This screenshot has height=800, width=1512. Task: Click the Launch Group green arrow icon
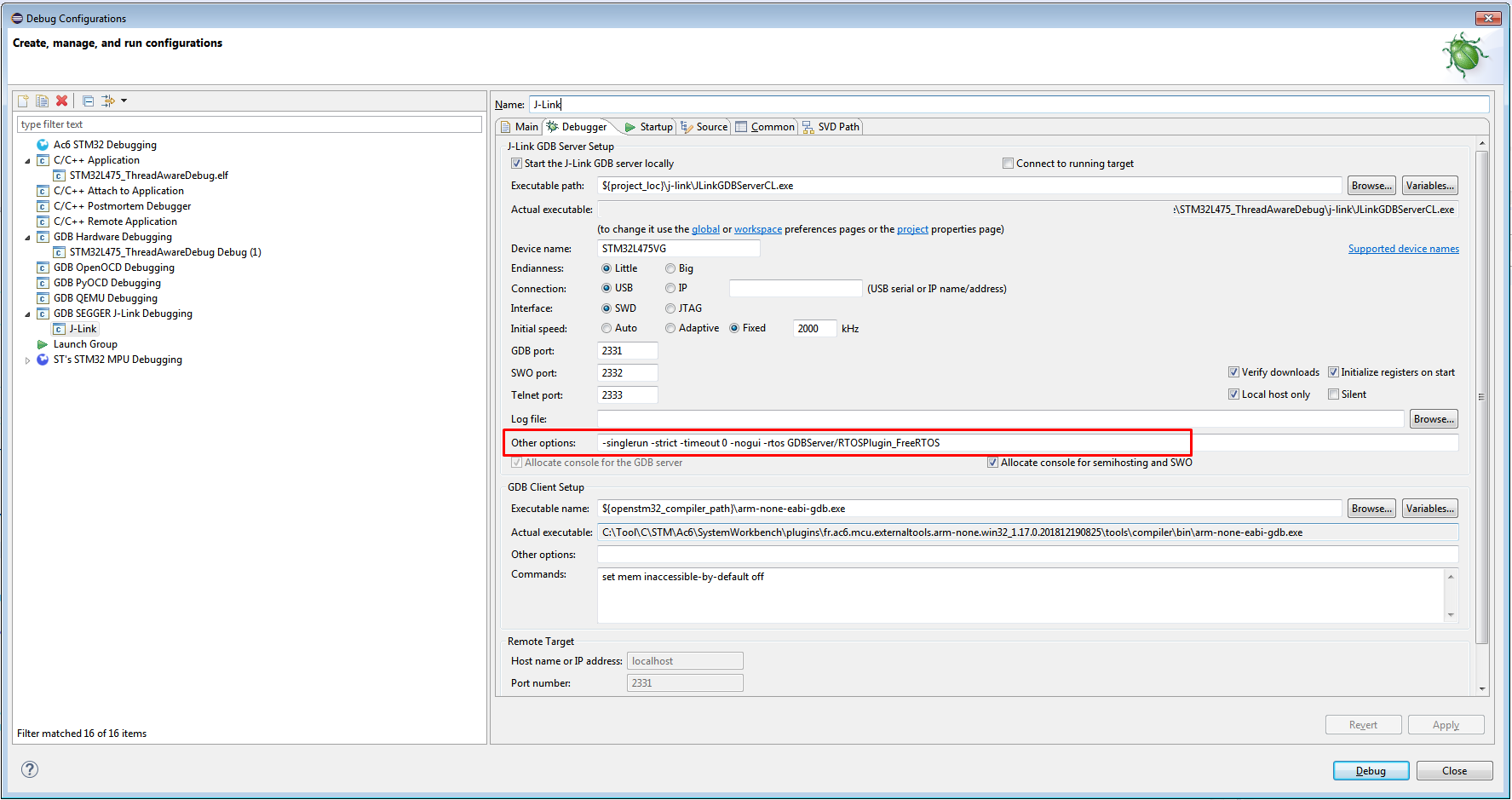pos(43,344)
